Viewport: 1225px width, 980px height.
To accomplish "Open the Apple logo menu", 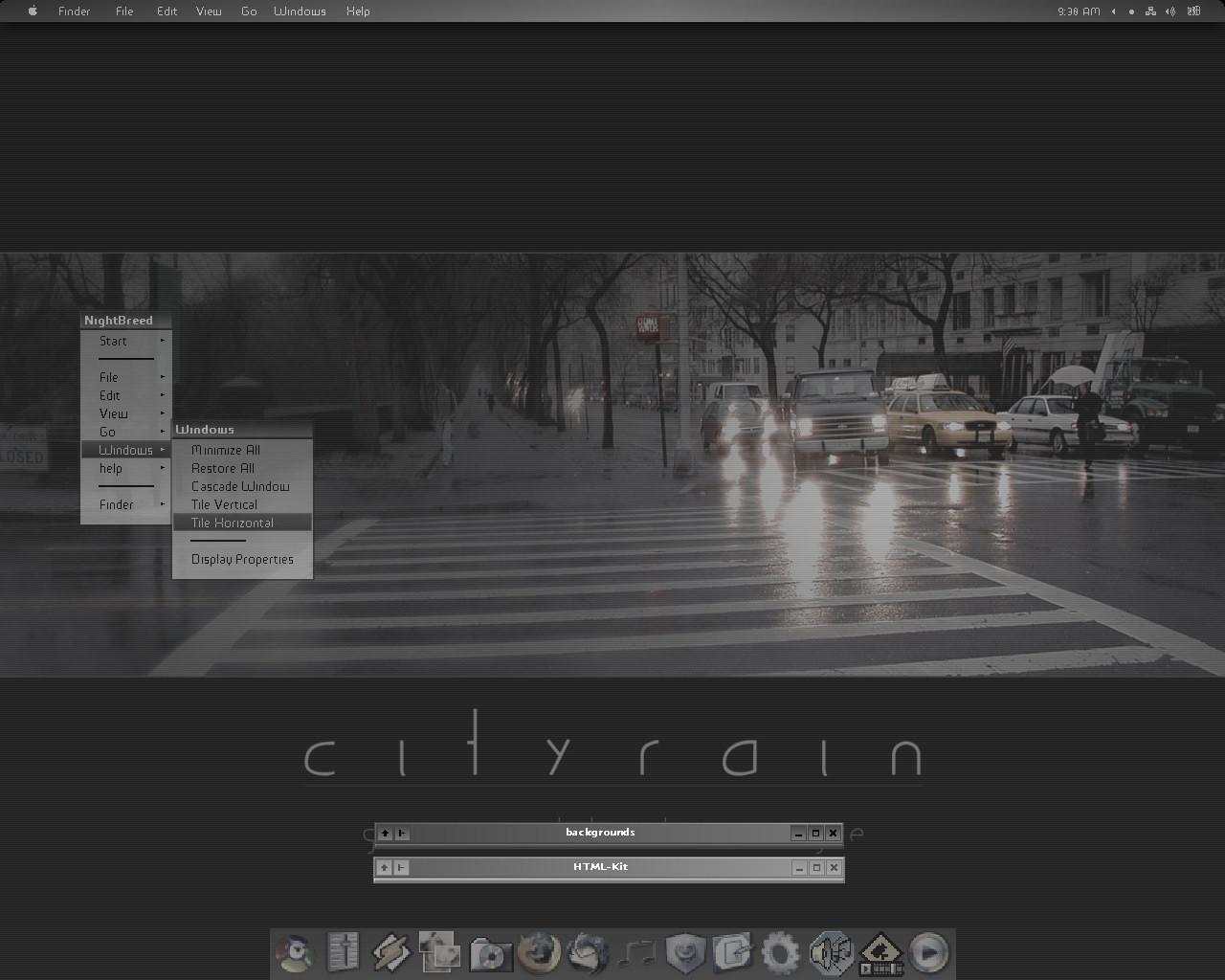I will pyautogui.click(x=33, y=11).
